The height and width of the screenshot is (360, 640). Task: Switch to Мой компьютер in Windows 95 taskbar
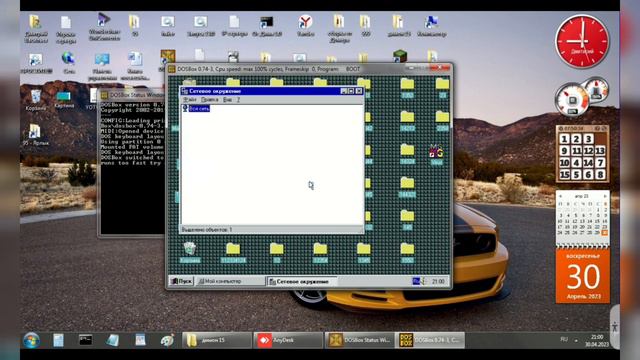coord(231,281)
